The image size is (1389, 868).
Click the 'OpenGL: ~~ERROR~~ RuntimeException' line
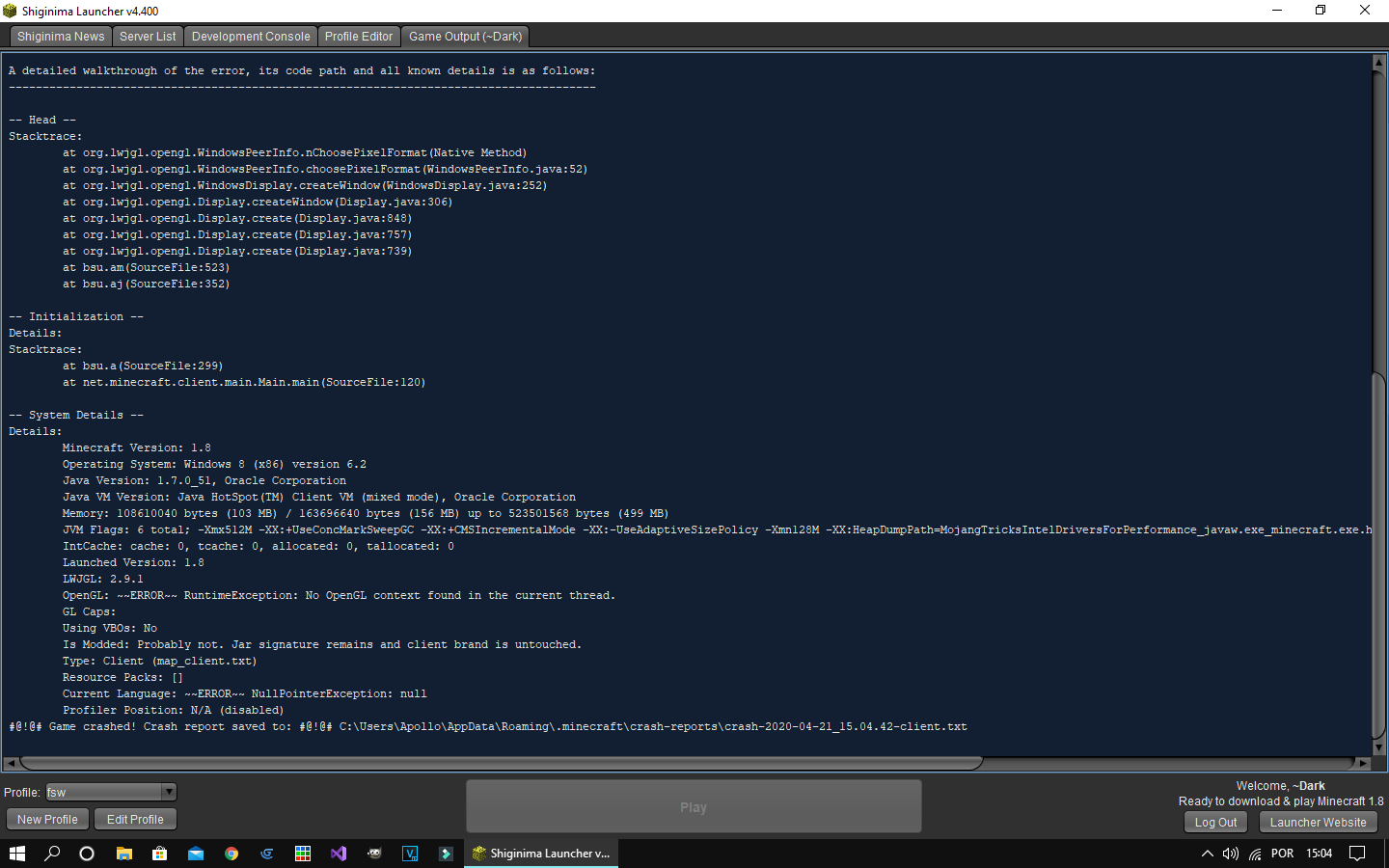point(339,595)
